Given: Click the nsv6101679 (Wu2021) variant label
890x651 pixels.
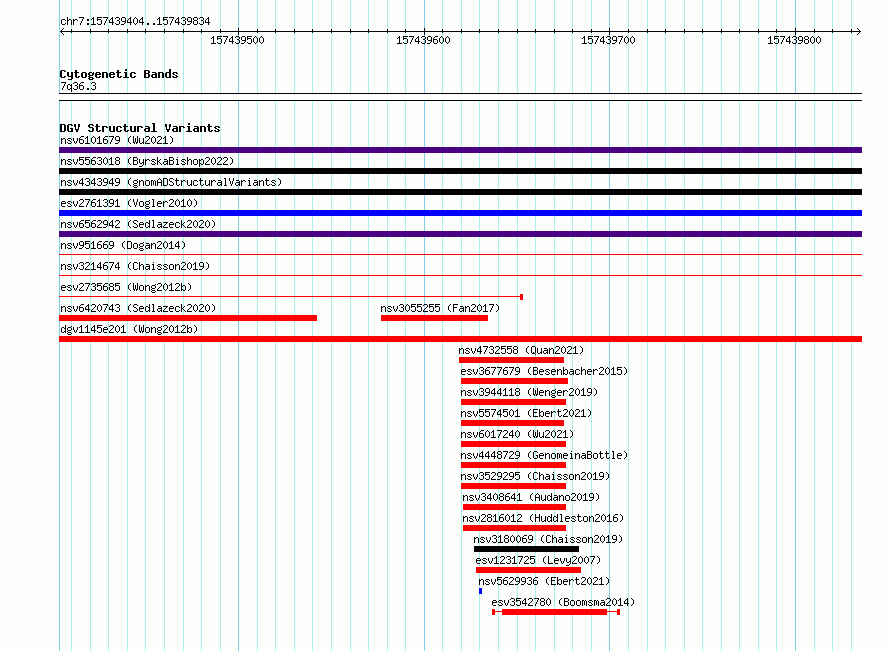Looking at the screenshot, I should 117,140.
